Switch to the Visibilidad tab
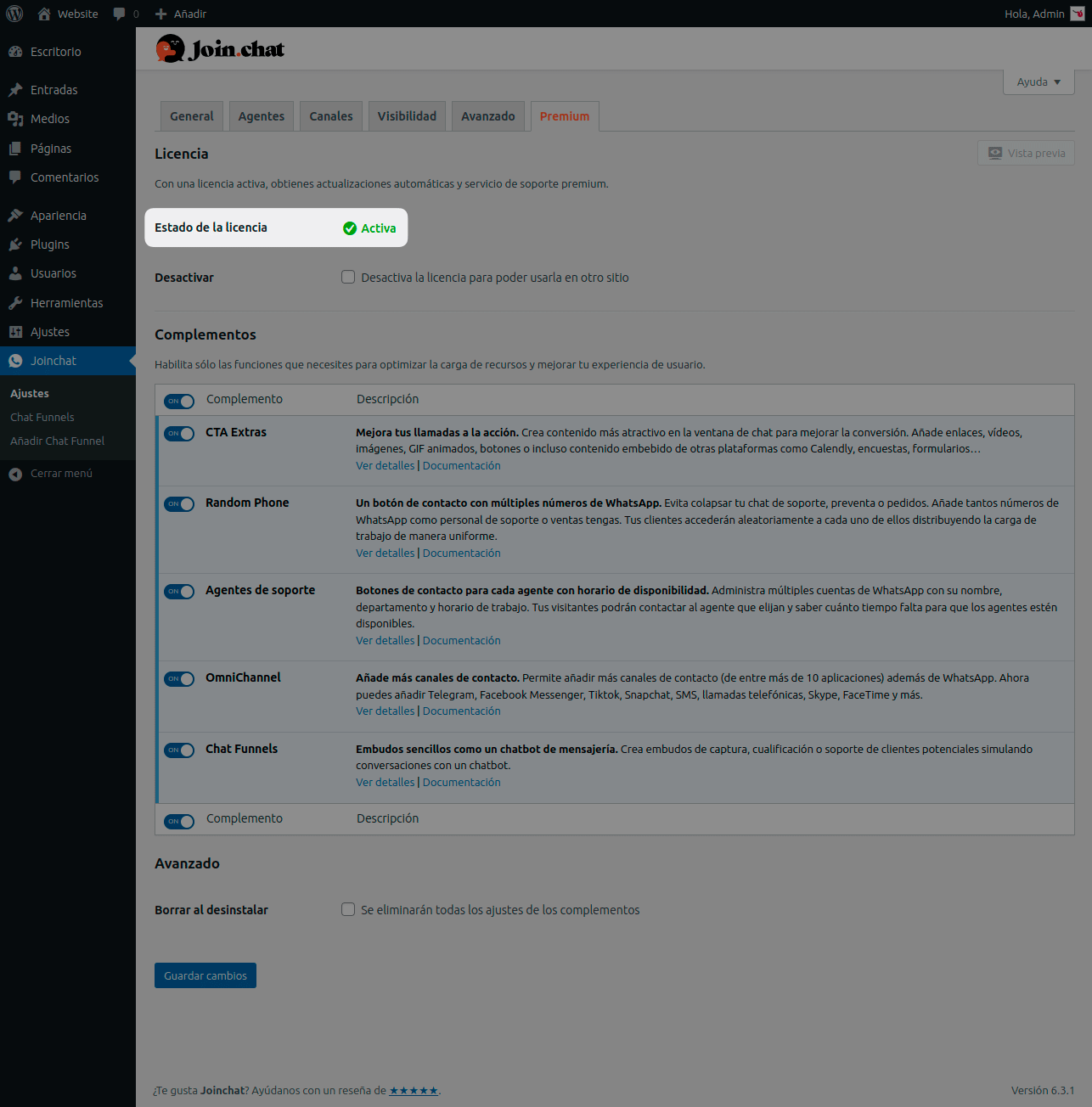Viewport: 1092px width, 1107px height. click(407, 116)
